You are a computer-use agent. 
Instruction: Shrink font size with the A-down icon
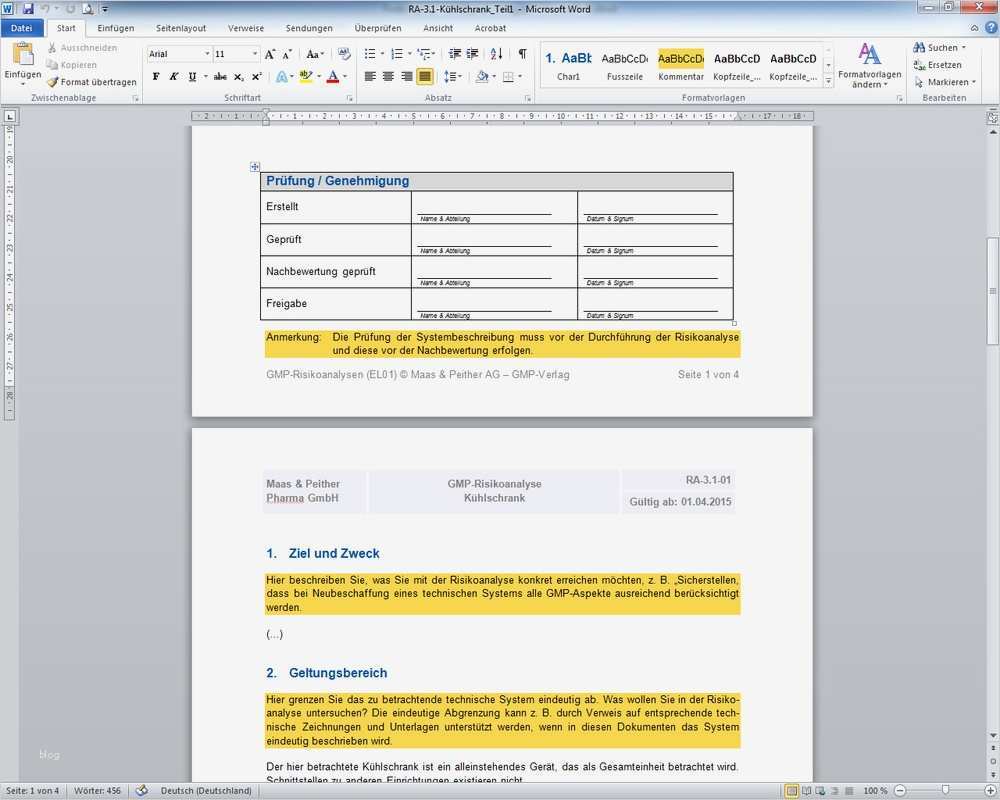click(x=287, y=54)
